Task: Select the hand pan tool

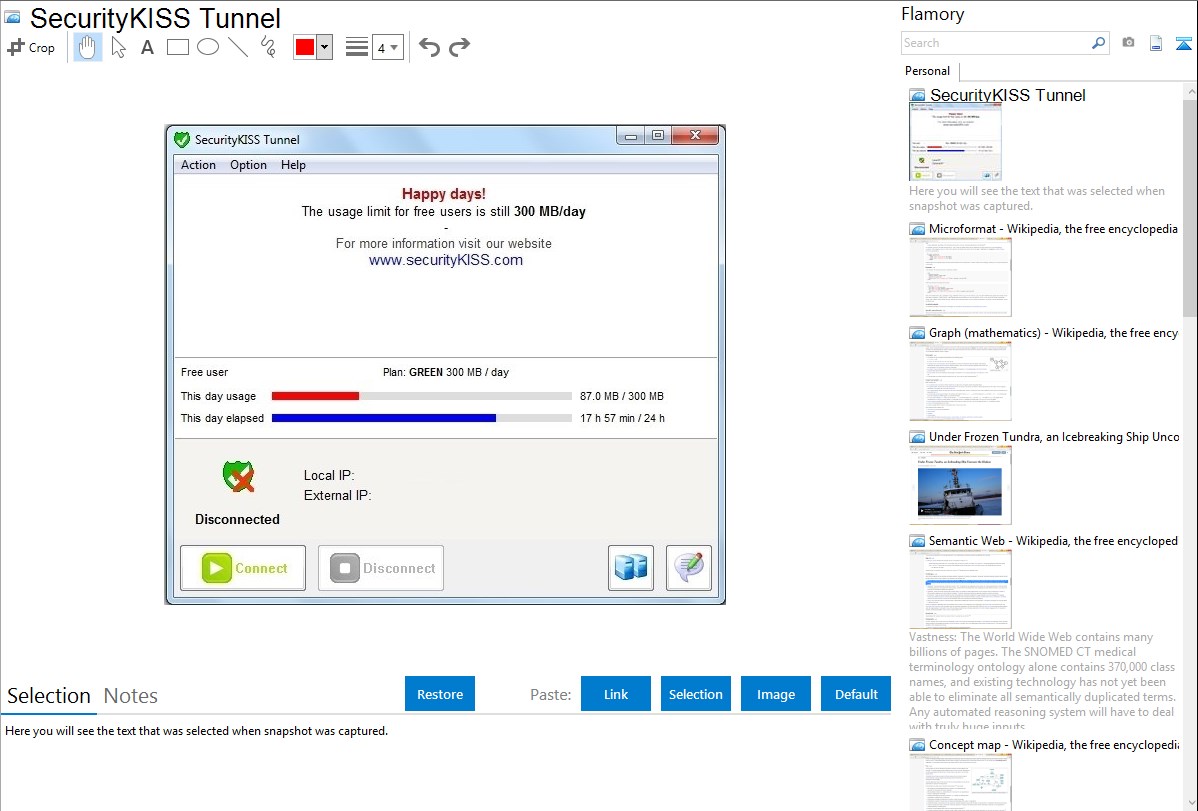Action: (87, 47)
